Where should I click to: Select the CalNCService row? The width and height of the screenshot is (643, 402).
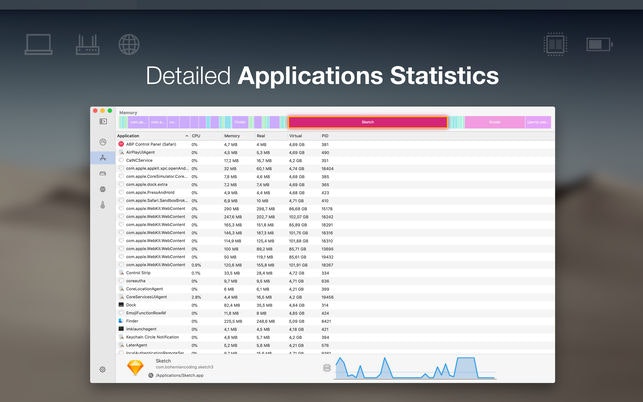335,160
